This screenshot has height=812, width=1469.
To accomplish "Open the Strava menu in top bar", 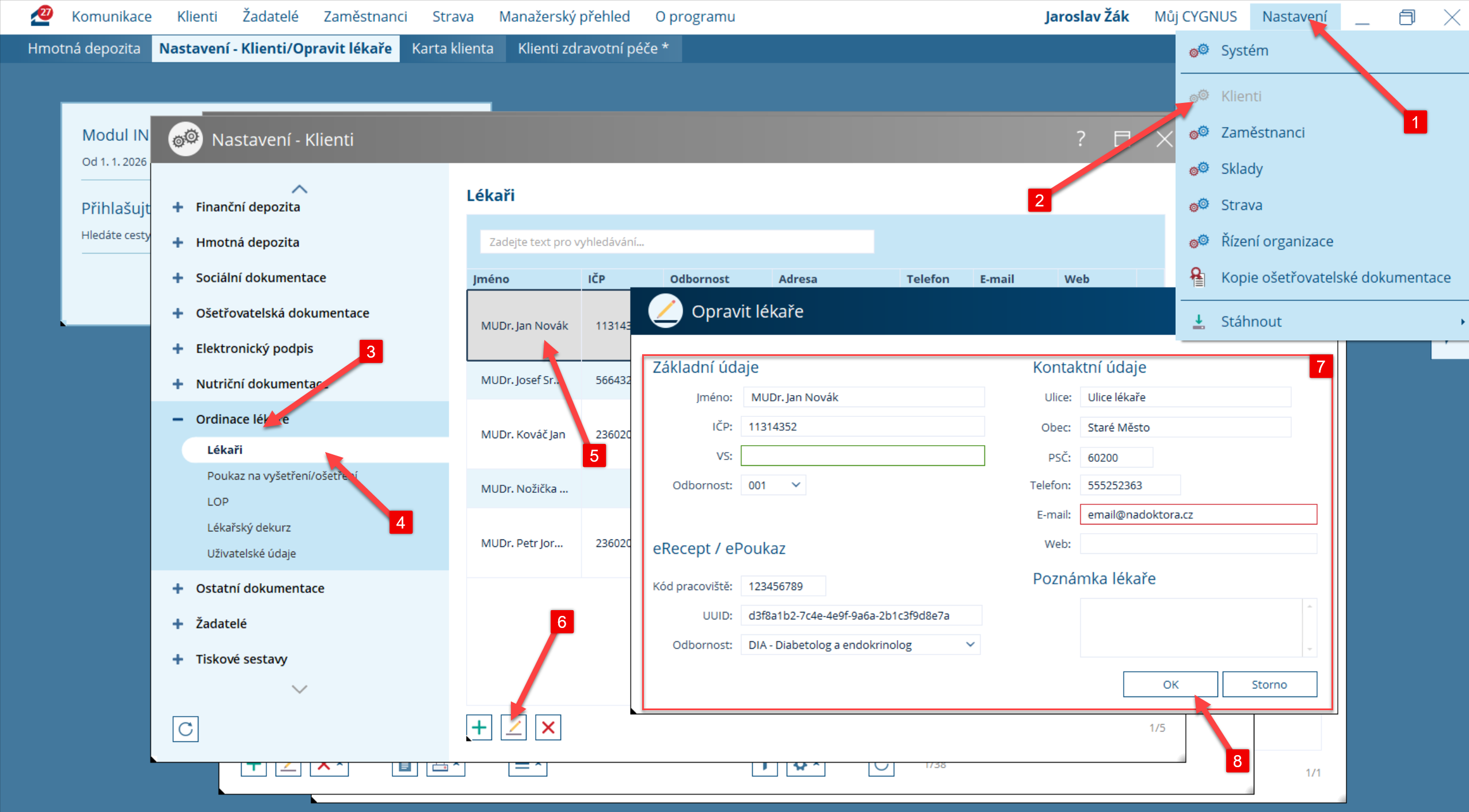I will pos(452,17).
